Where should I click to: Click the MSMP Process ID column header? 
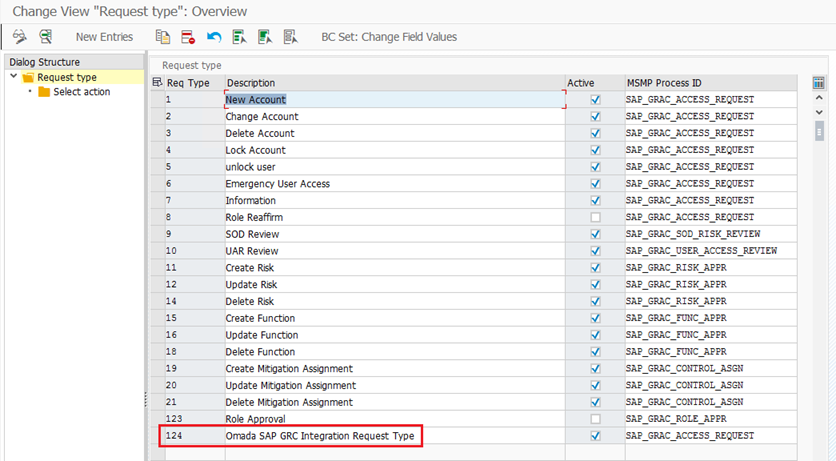[x=711, y=83]
